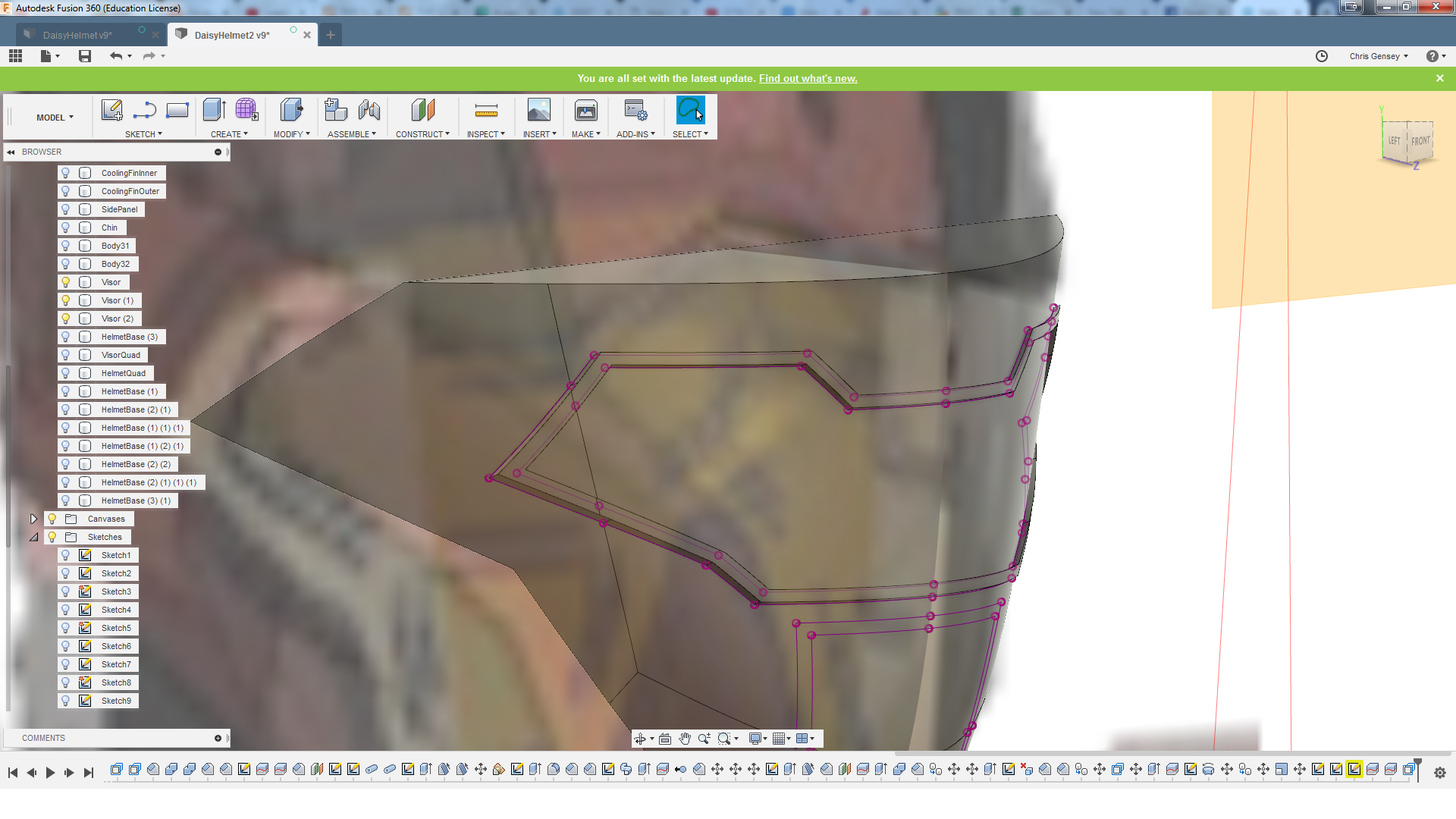Expand the Canvases folder
The width and height of the screenshot is (1456, 819).
[33, 519]
